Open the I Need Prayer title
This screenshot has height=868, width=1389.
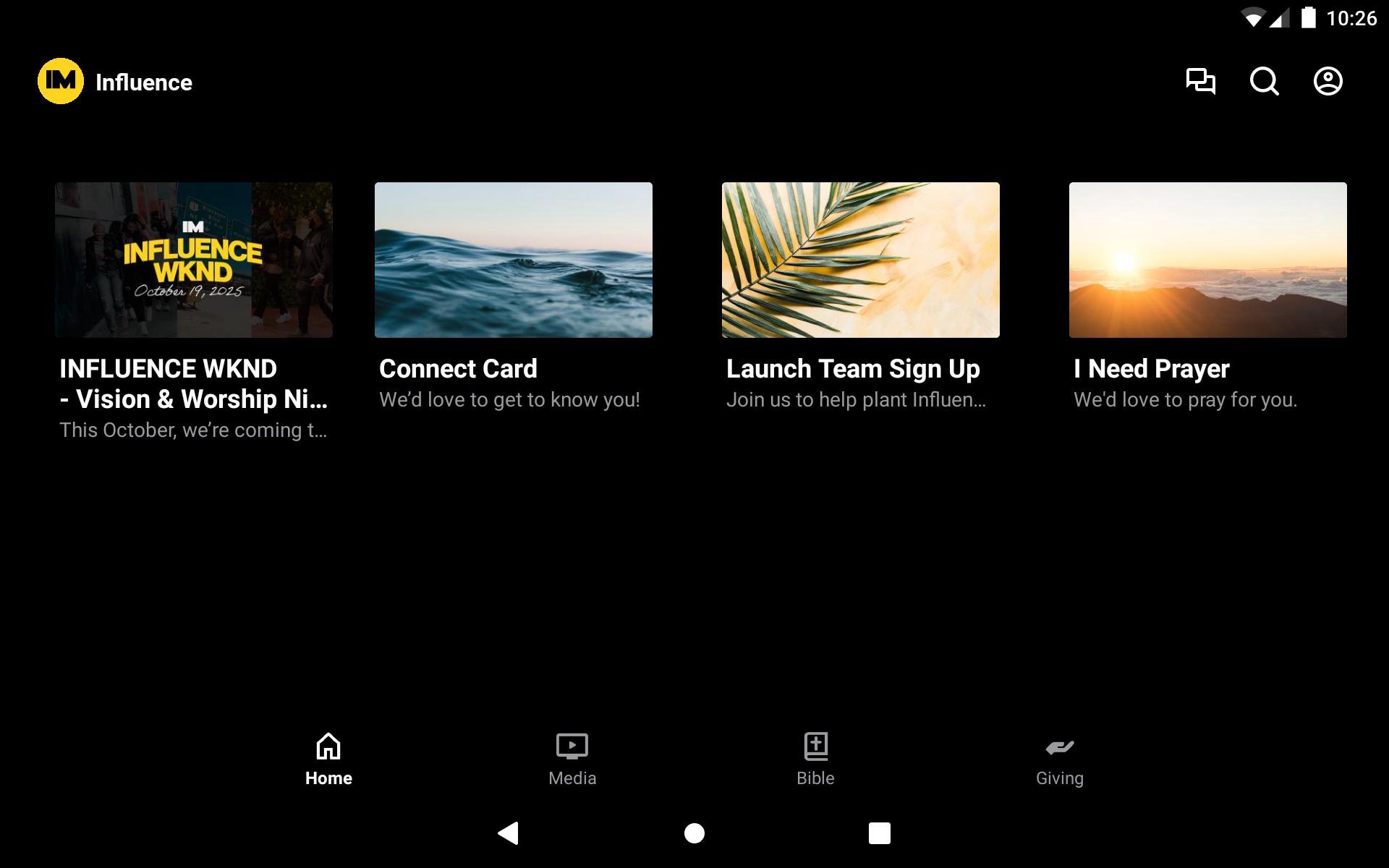pyautogui.click(x=1151, y=369)
